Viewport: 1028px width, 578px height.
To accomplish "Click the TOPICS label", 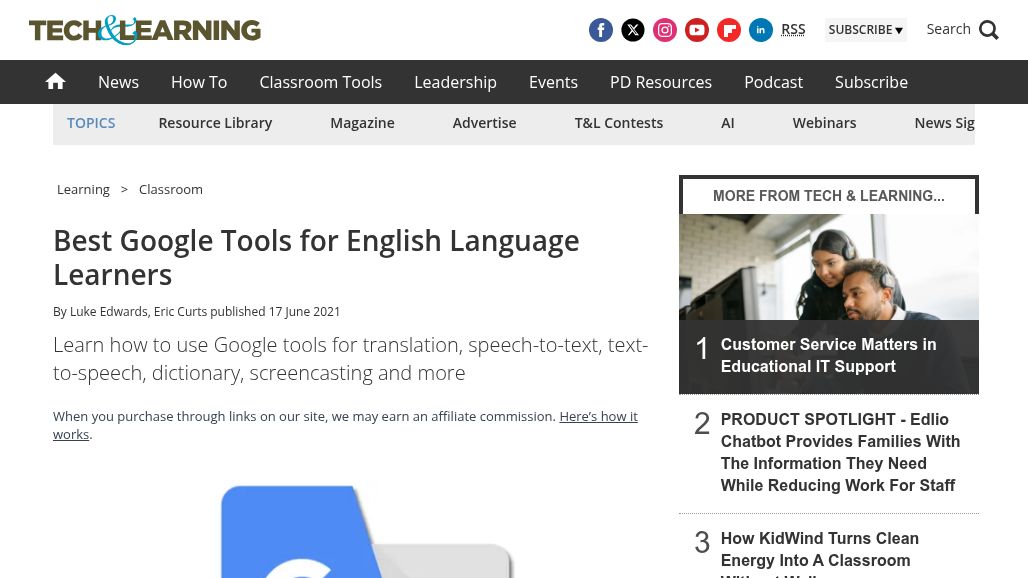I will point(91,123).
